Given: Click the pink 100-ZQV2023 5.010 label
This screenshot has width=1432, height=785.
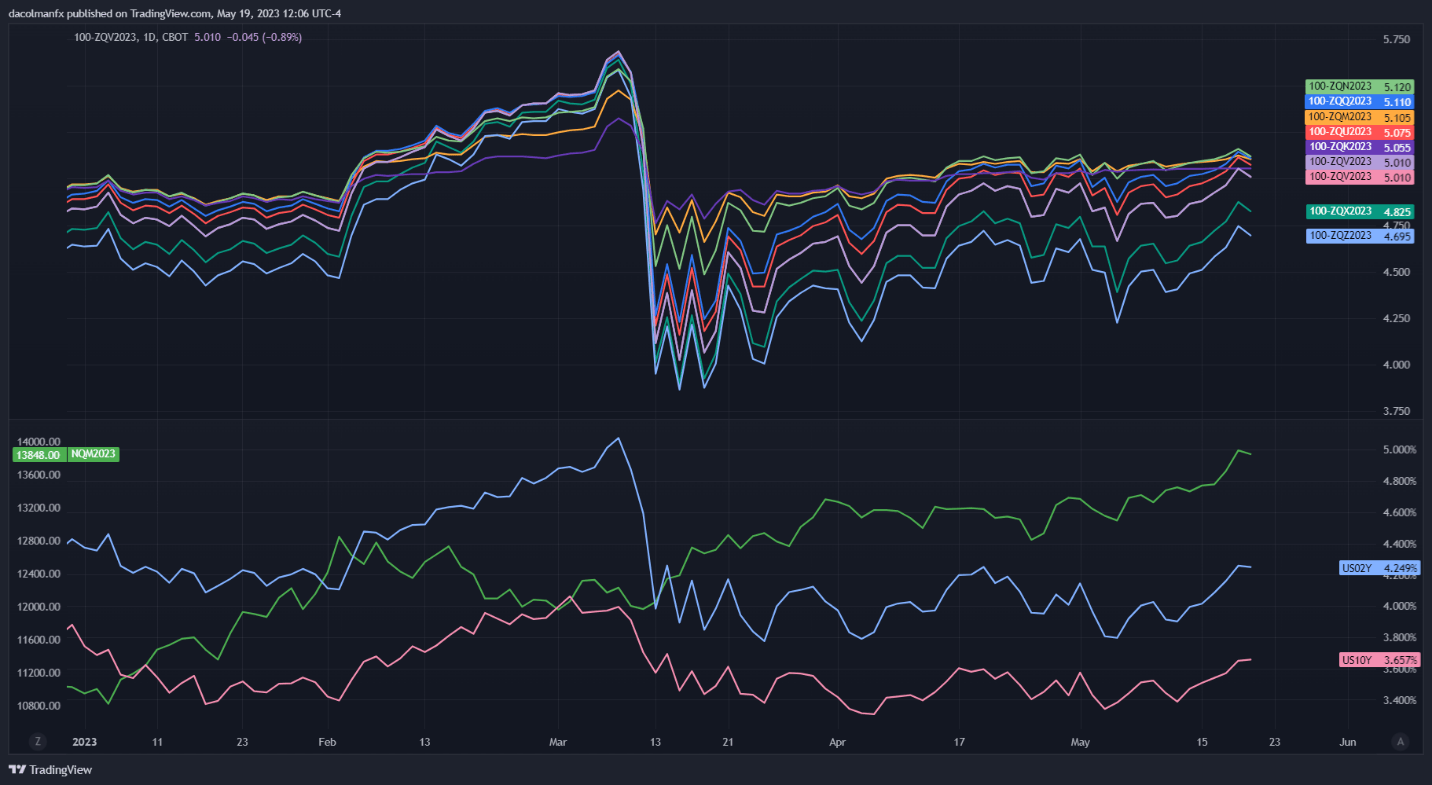Looking at the screenshot, I should click(x=1359, y=177).
